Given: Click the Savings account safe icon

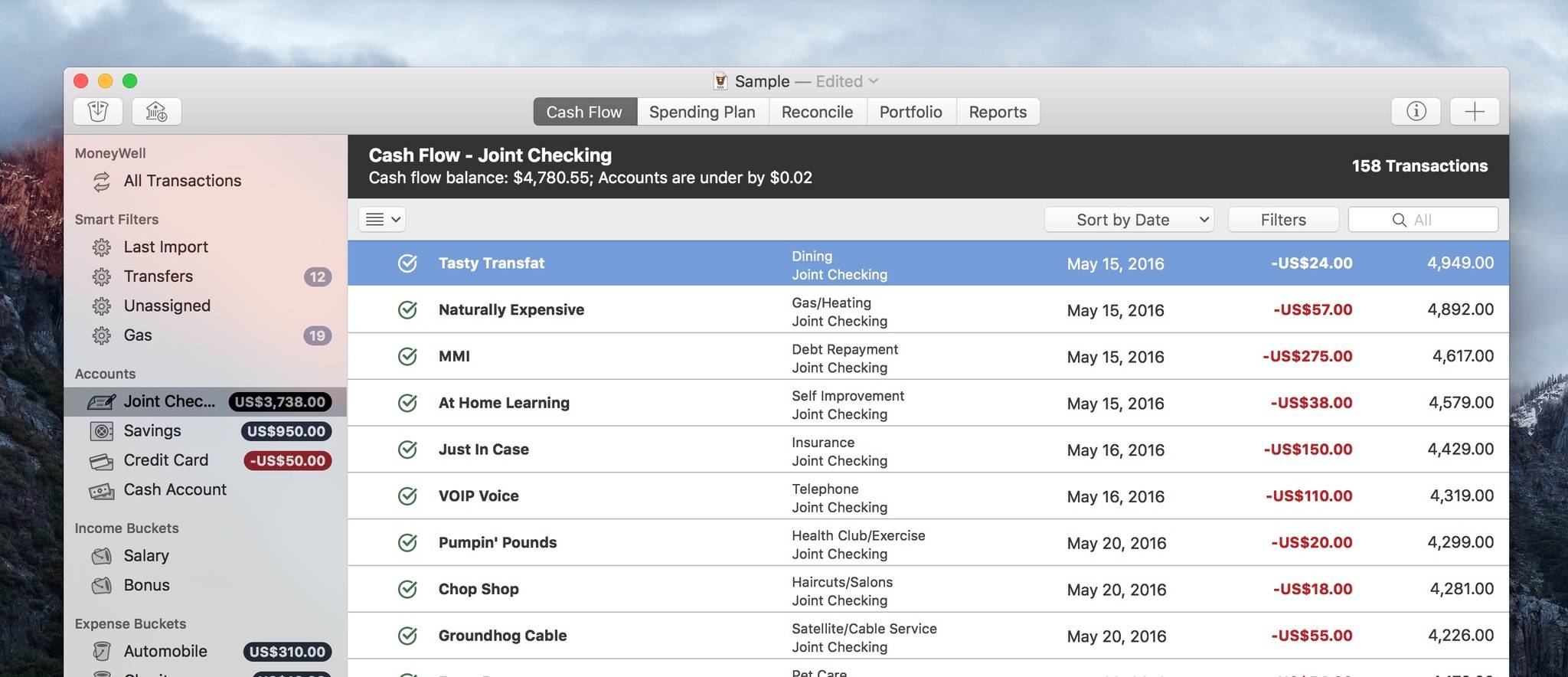Looking at the screenshot, I should pyautogui.click(x=101, y=431).
